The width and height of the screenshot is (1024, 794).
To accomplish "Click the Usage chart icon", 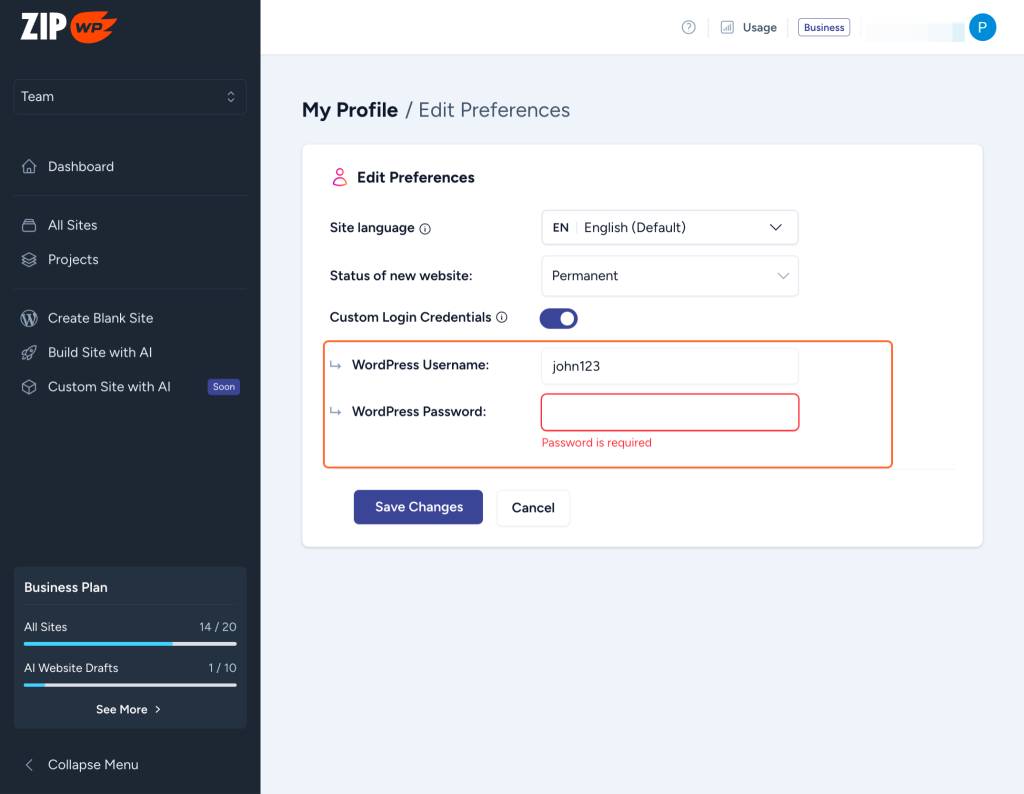I will (729, 27).
